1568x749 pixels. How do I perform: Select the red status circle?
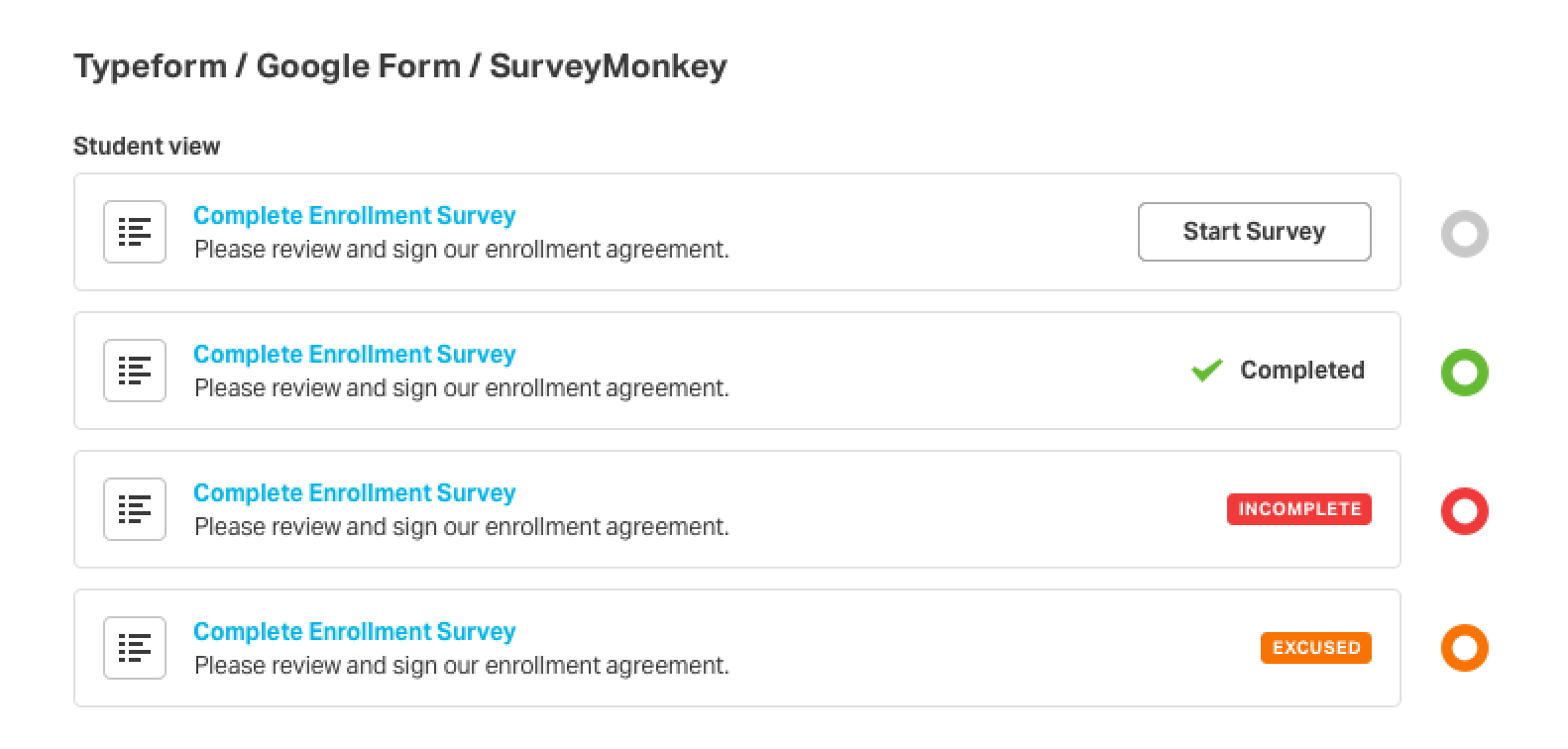click(1464, 511)
